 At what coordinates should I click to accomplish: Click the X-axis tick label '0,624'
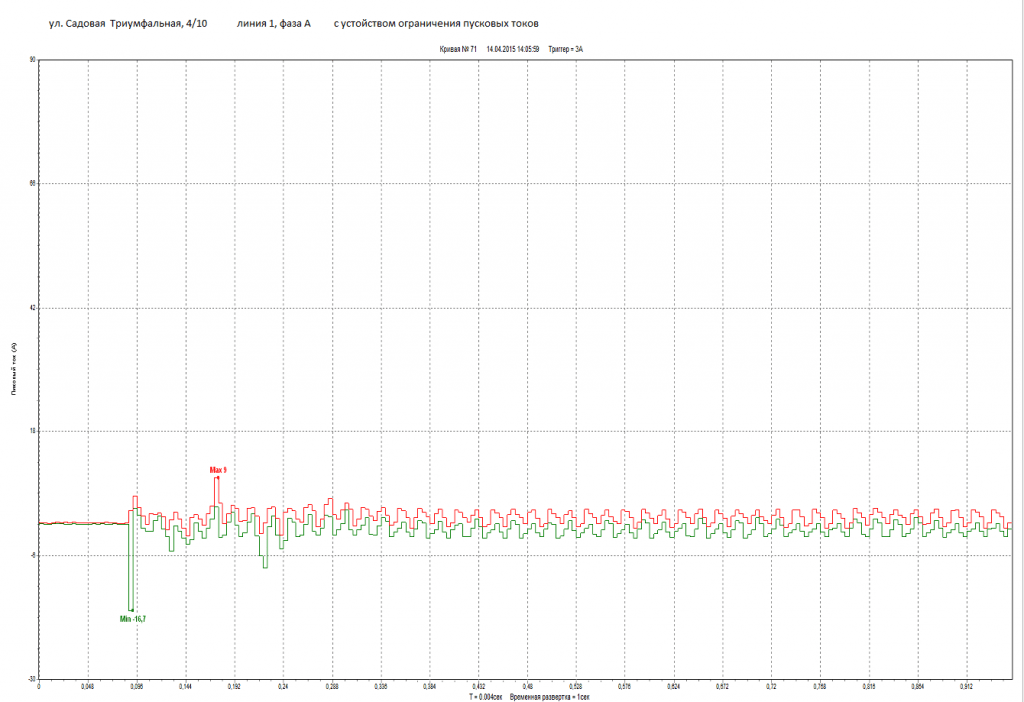(x=674, y=687)
